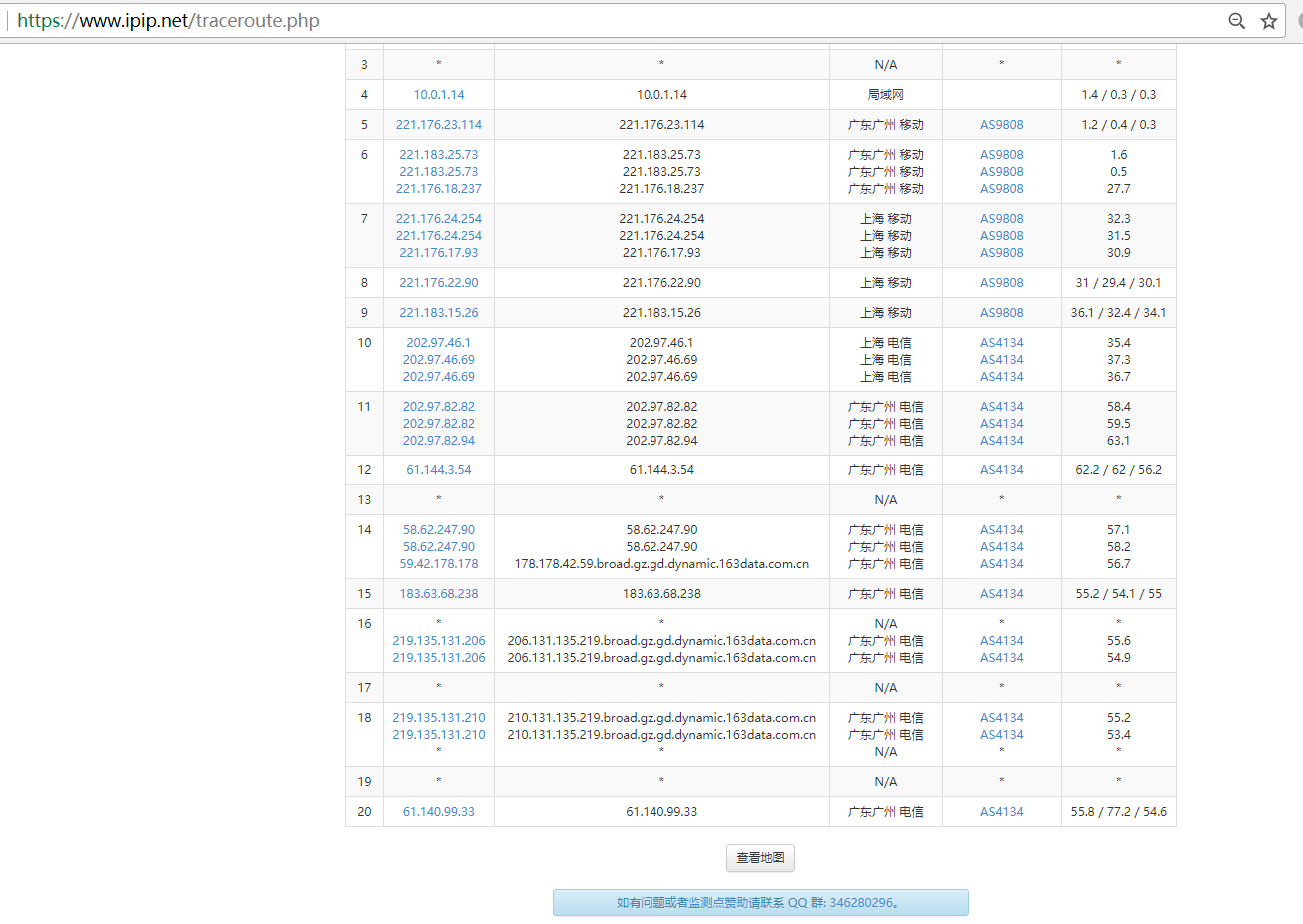Image resolution: width=1303 pixels, height=924 pixels.
Task: Click the 局域网 location cell
Action: point(886,95)
